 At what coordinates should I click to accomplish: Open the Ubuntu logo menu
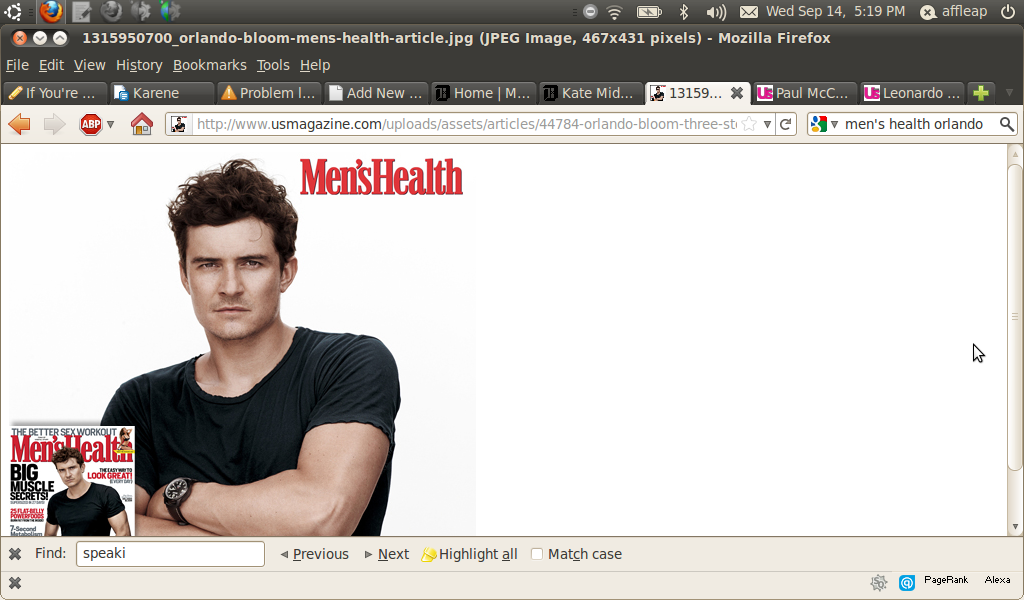point(12,11)
